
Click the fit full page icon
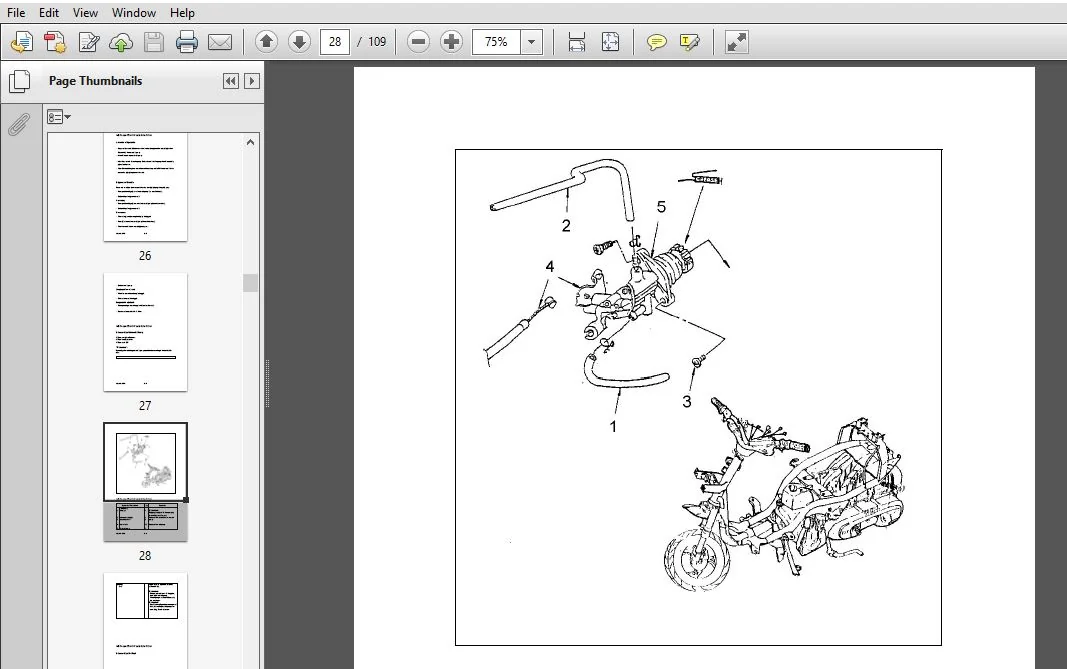[610, 42]
